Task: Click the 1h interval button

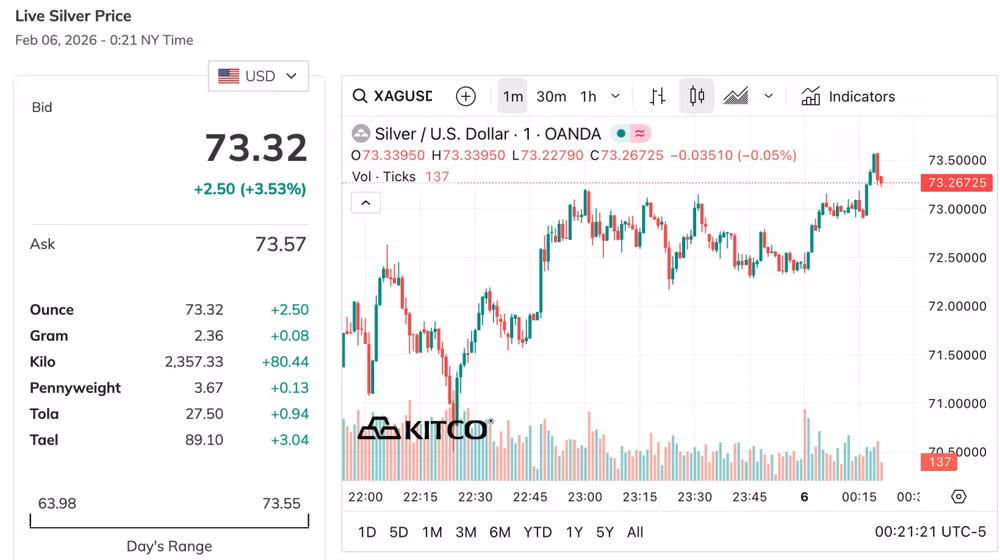Action: pyautogui.click(x=588, y=97)
